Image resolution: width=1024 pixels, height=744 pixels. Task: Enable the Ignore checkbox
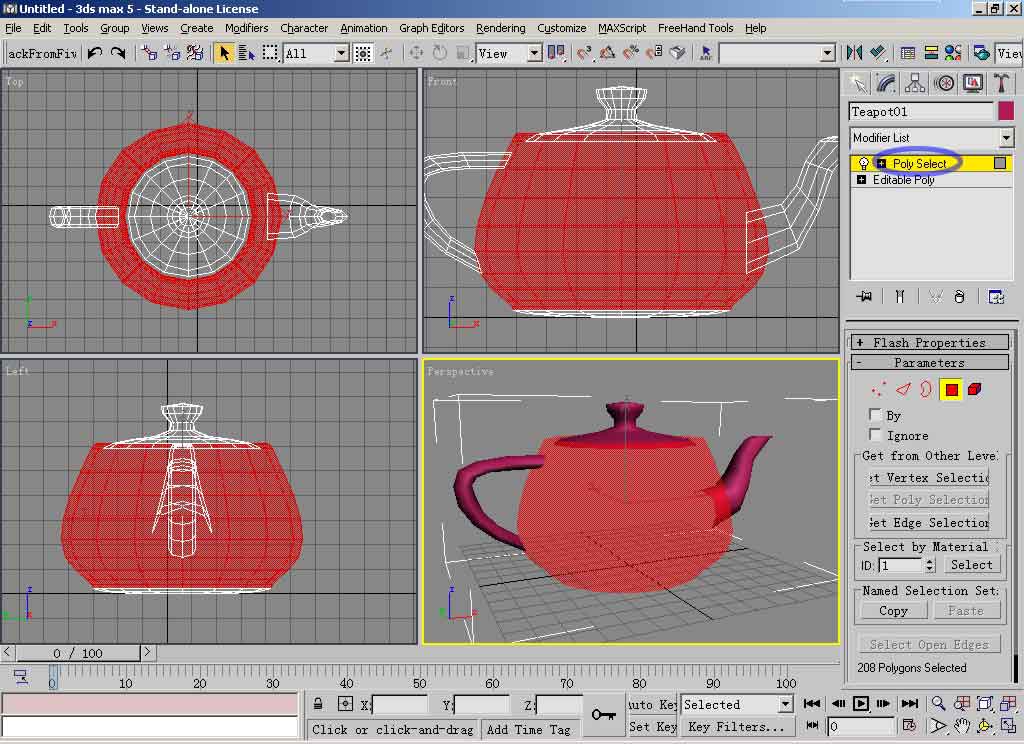click(x=876, y=435)
